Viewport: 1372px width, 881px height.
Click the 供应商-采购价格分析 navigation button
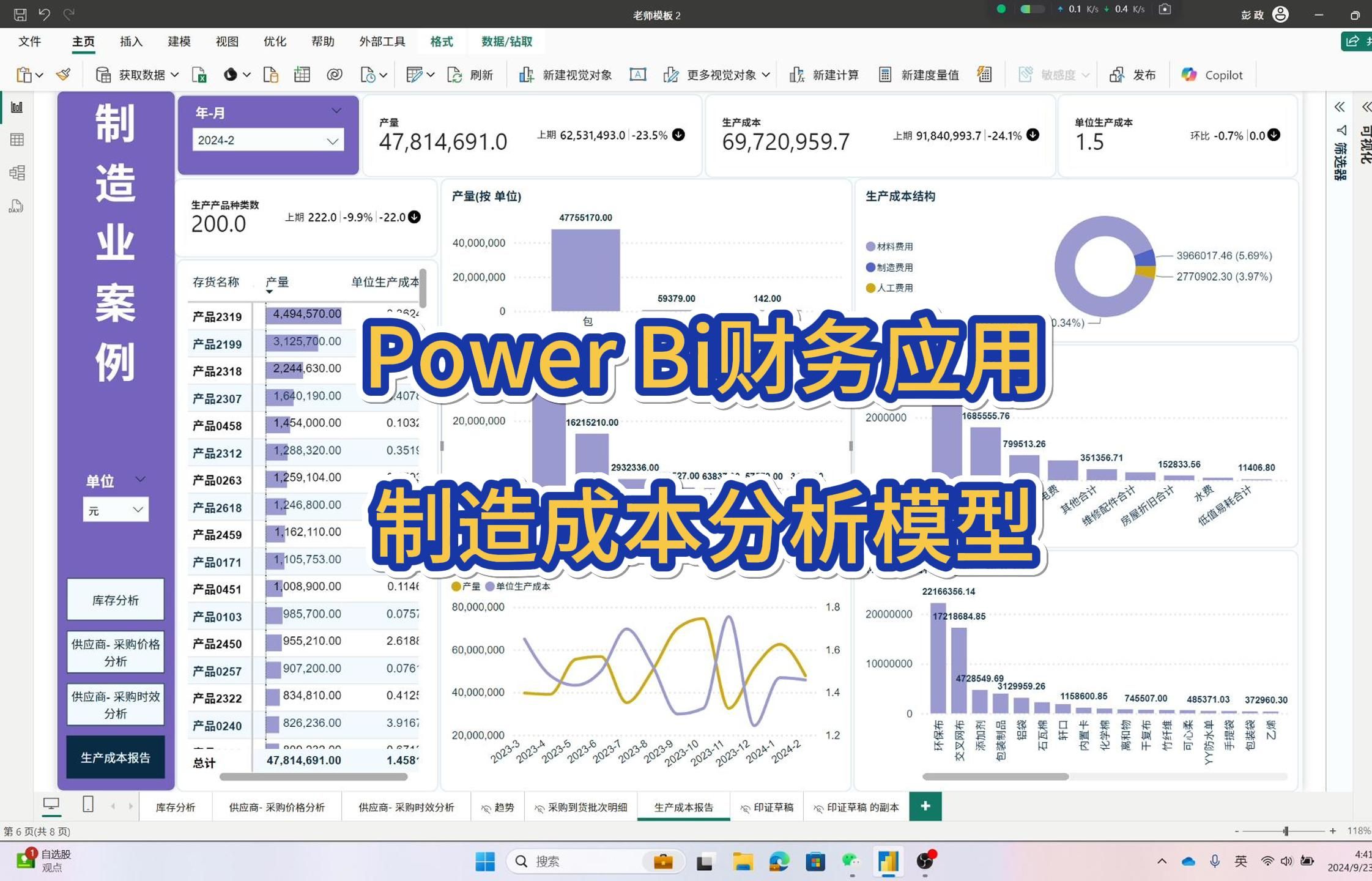click(116, 652)
